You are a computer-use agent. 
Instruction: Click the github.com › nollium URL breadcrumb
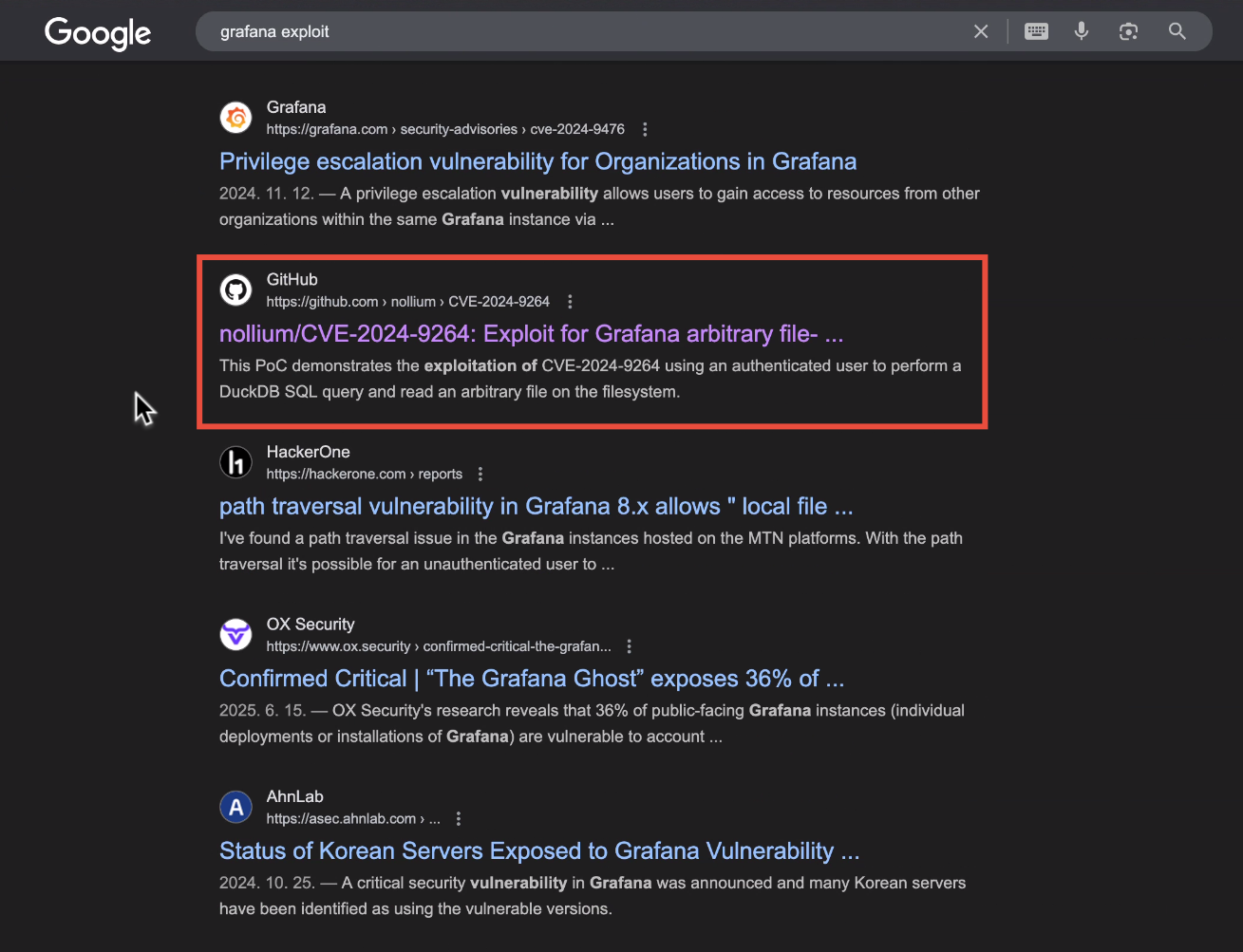(408, 302)
